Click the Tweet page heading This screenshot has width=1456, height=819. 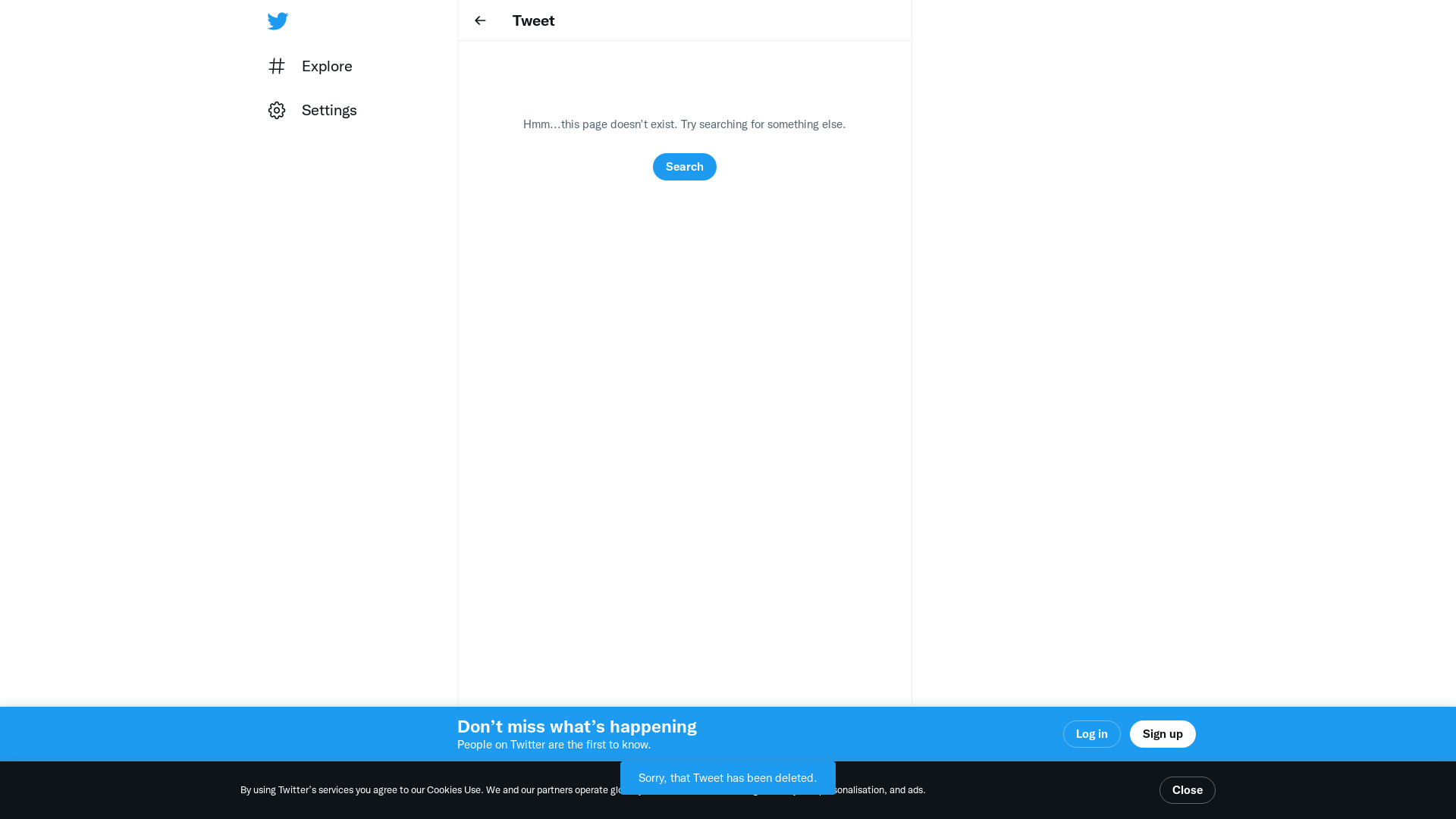533,20
